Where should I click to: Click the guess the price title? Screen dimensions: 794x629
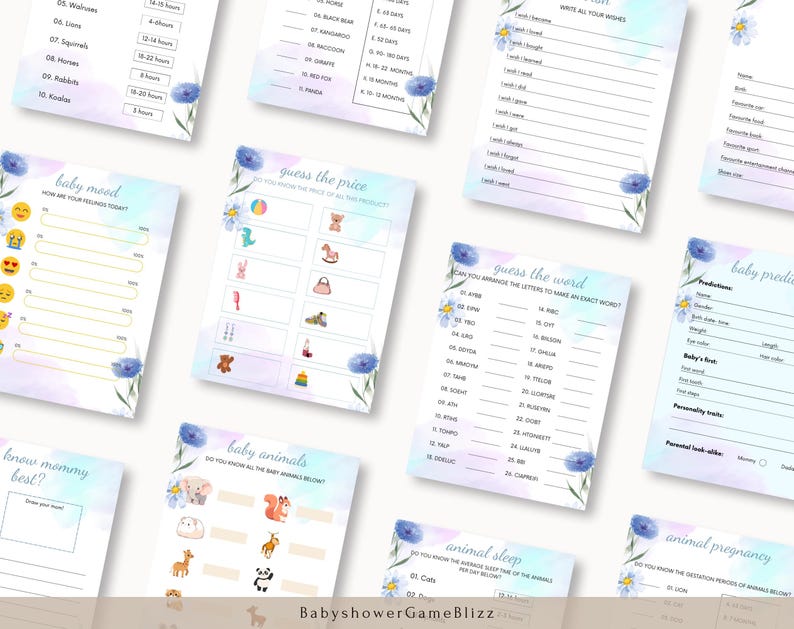323,178
